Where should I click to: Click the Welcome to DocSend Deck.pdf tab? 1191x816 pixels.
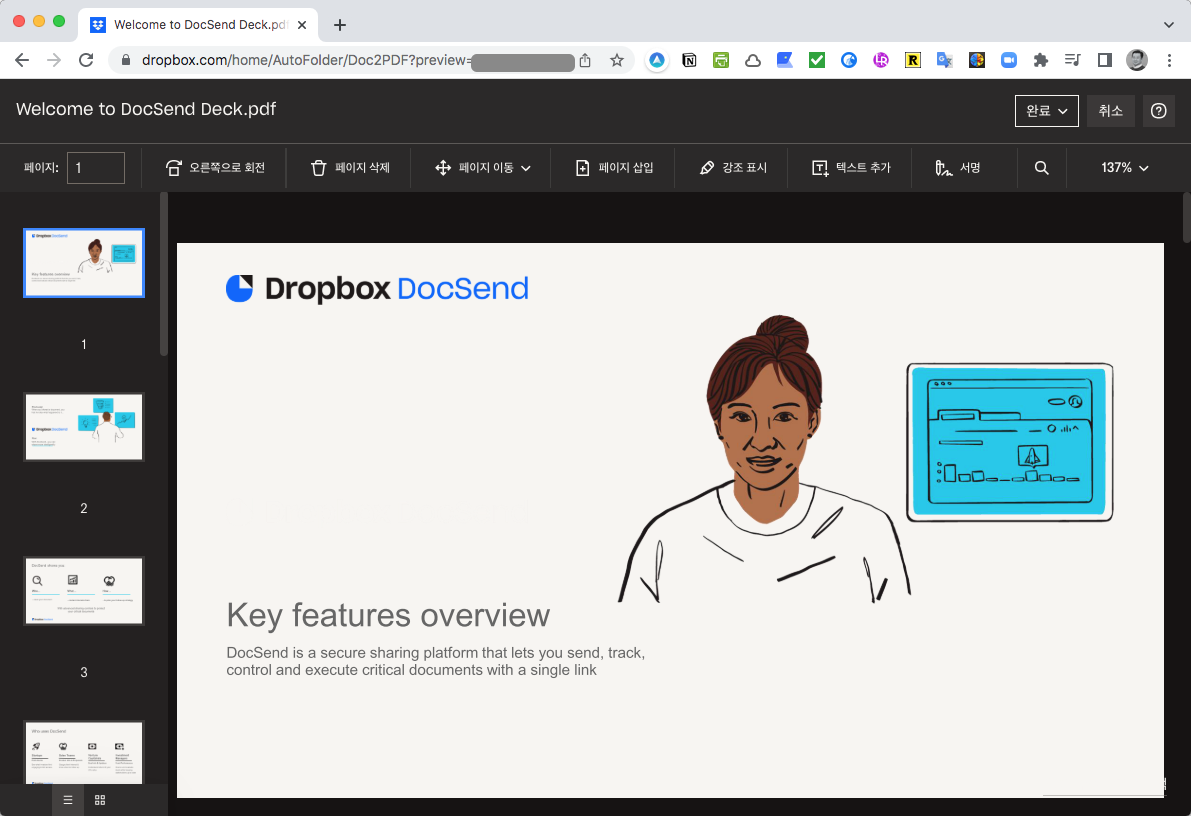pyautogui.click(x=197, y=24)
